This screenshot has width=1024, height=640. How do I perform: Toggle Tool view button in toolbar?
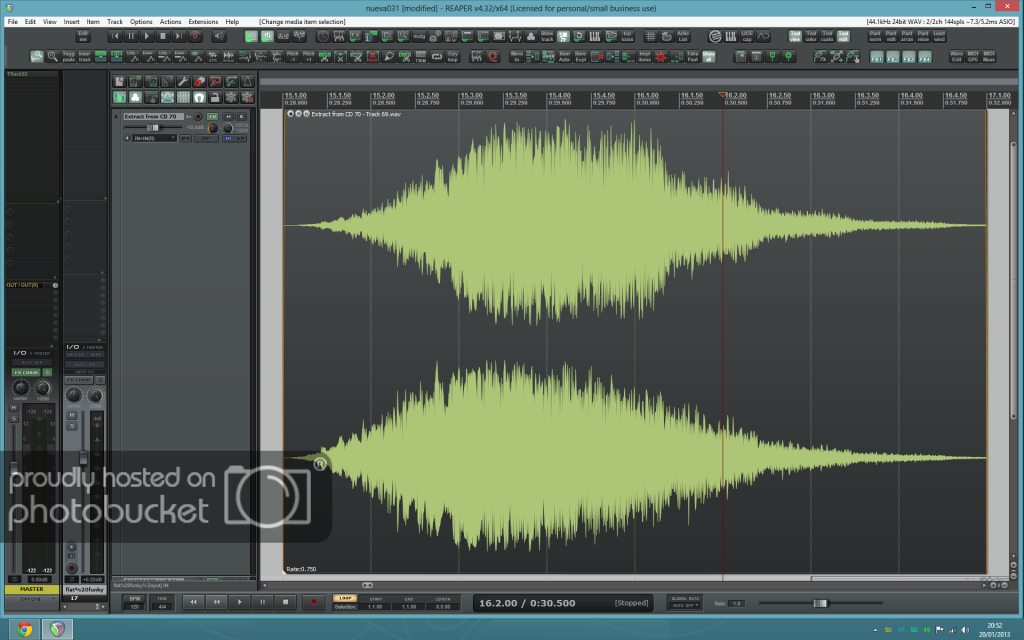pyautogui.click(x=795, y=36)
